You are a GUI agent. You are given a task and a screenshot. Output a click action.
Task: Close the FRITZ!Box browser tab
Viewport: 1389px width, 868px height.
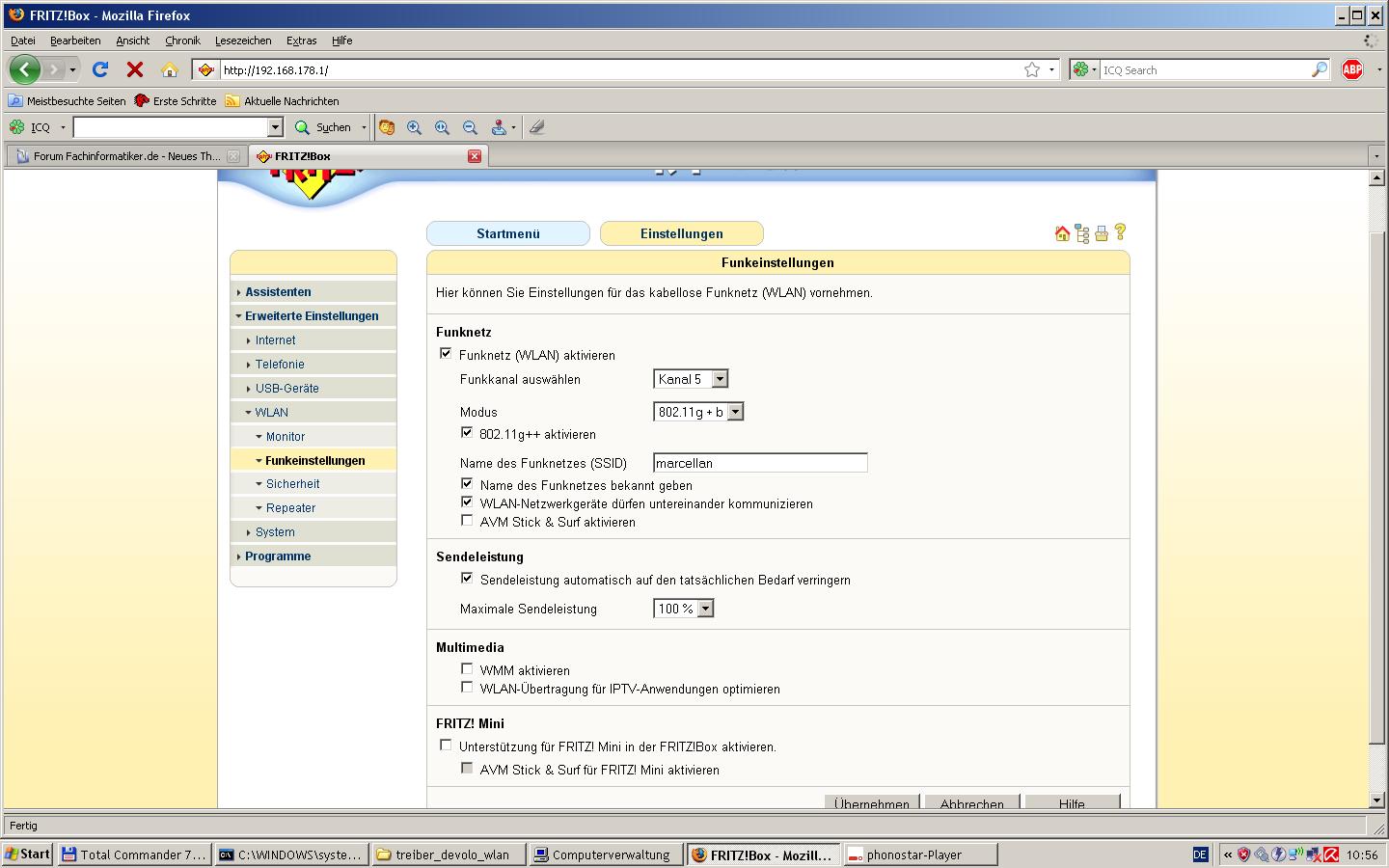tap(475, 156)
